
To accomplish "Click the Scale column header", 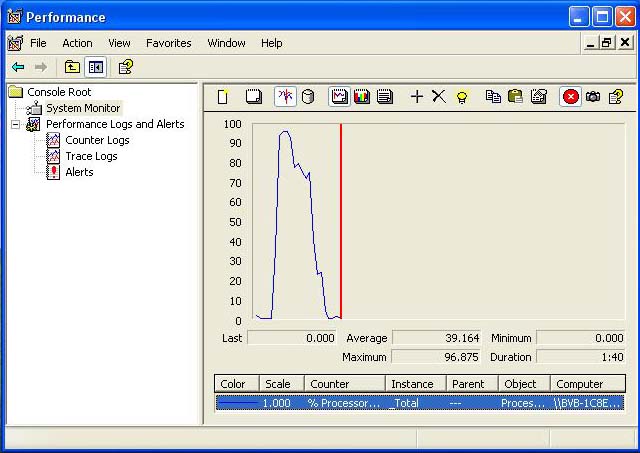I will (x=282, y=384).
